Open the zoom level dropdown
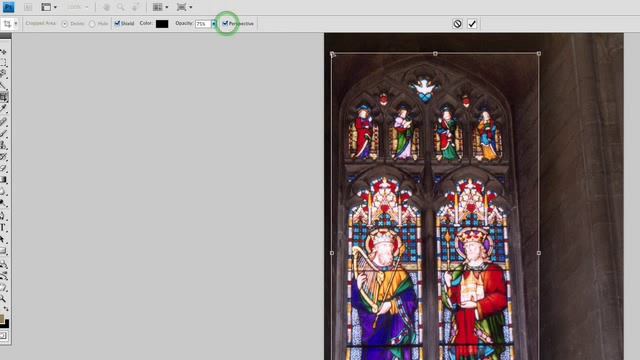The width and height of the screenshot is (640, 360). [78, 7]
